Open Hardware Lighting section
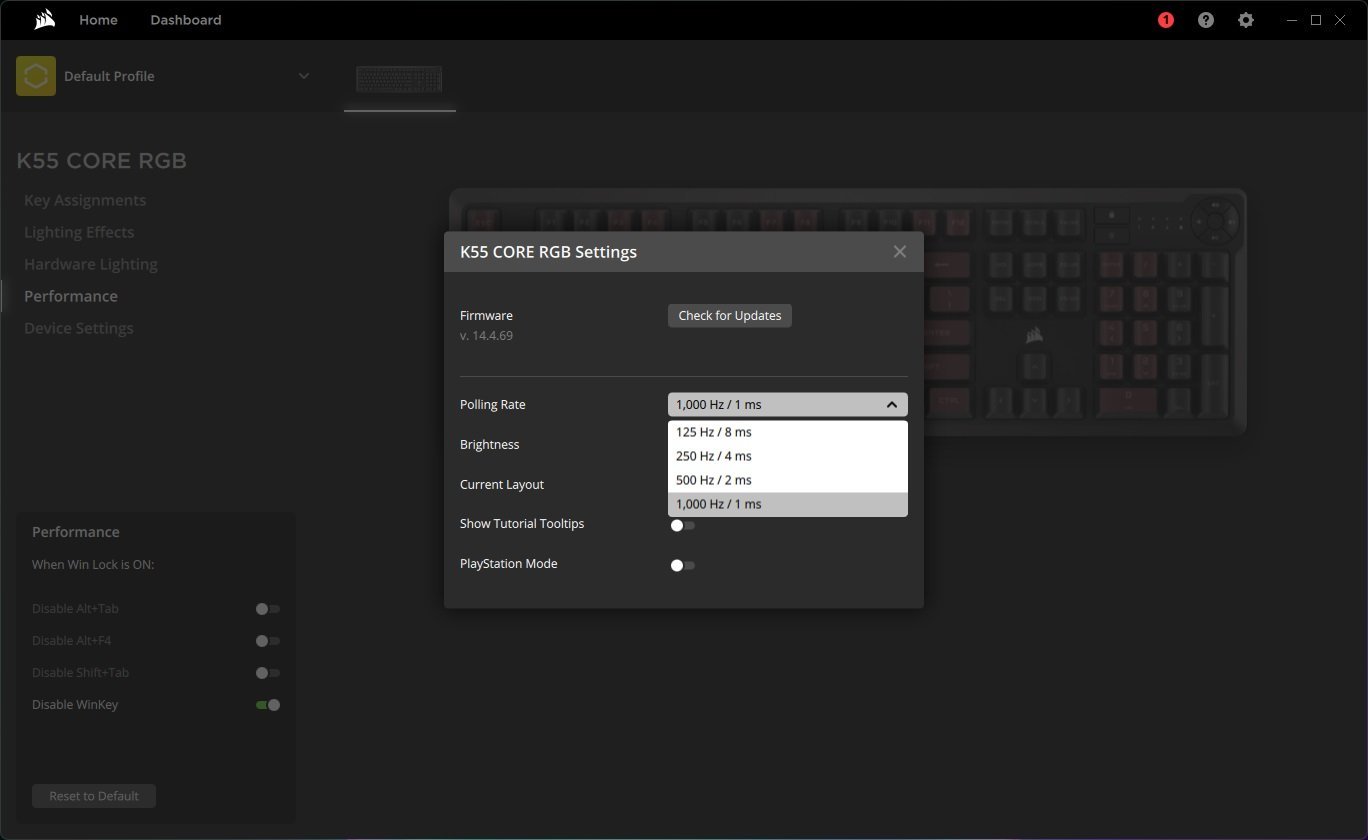This screenshot has width=1368, height=840. point(91,264)
